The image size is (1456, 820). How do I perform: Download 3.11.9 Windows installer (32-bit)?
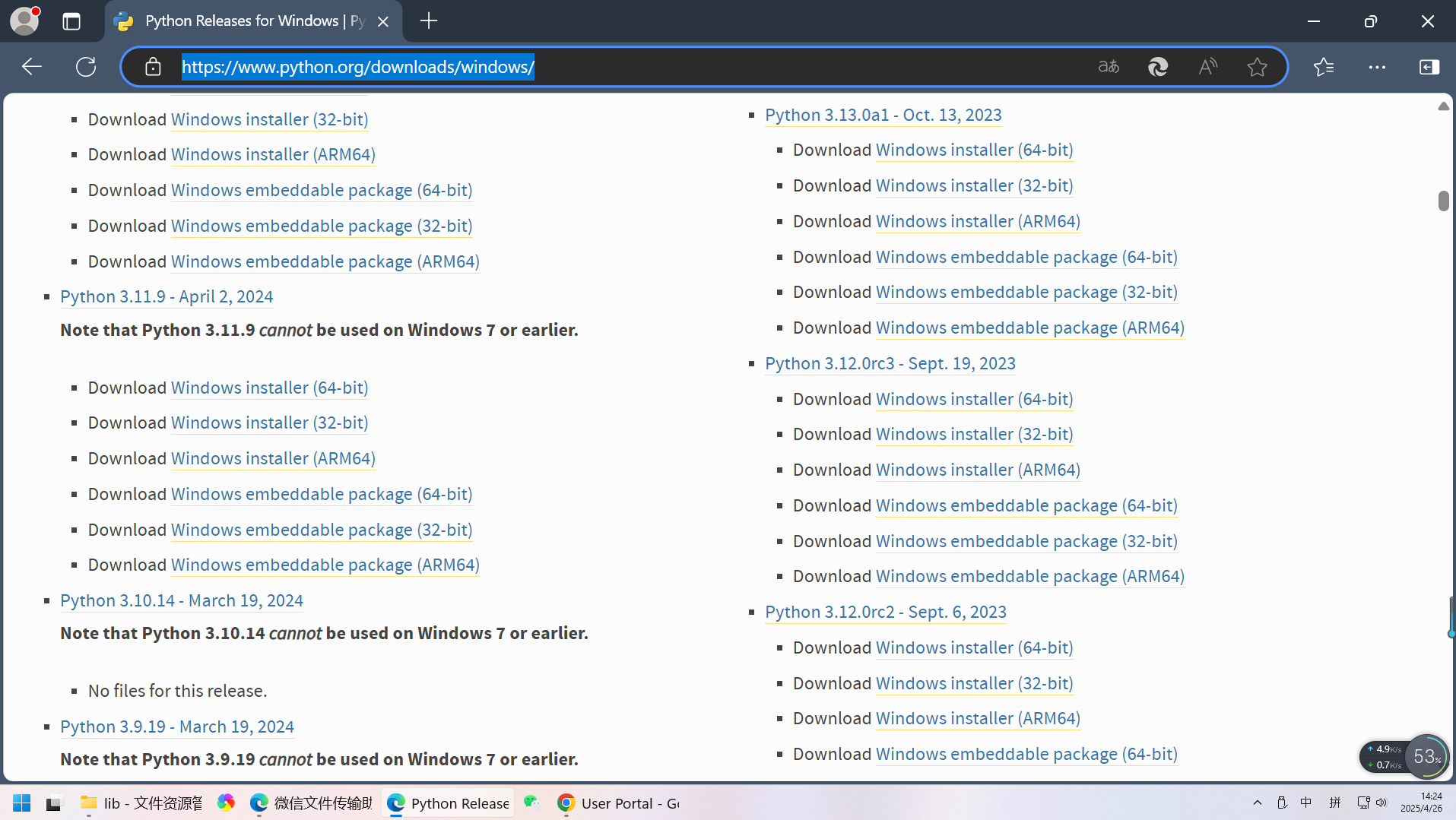pos(270,423)
